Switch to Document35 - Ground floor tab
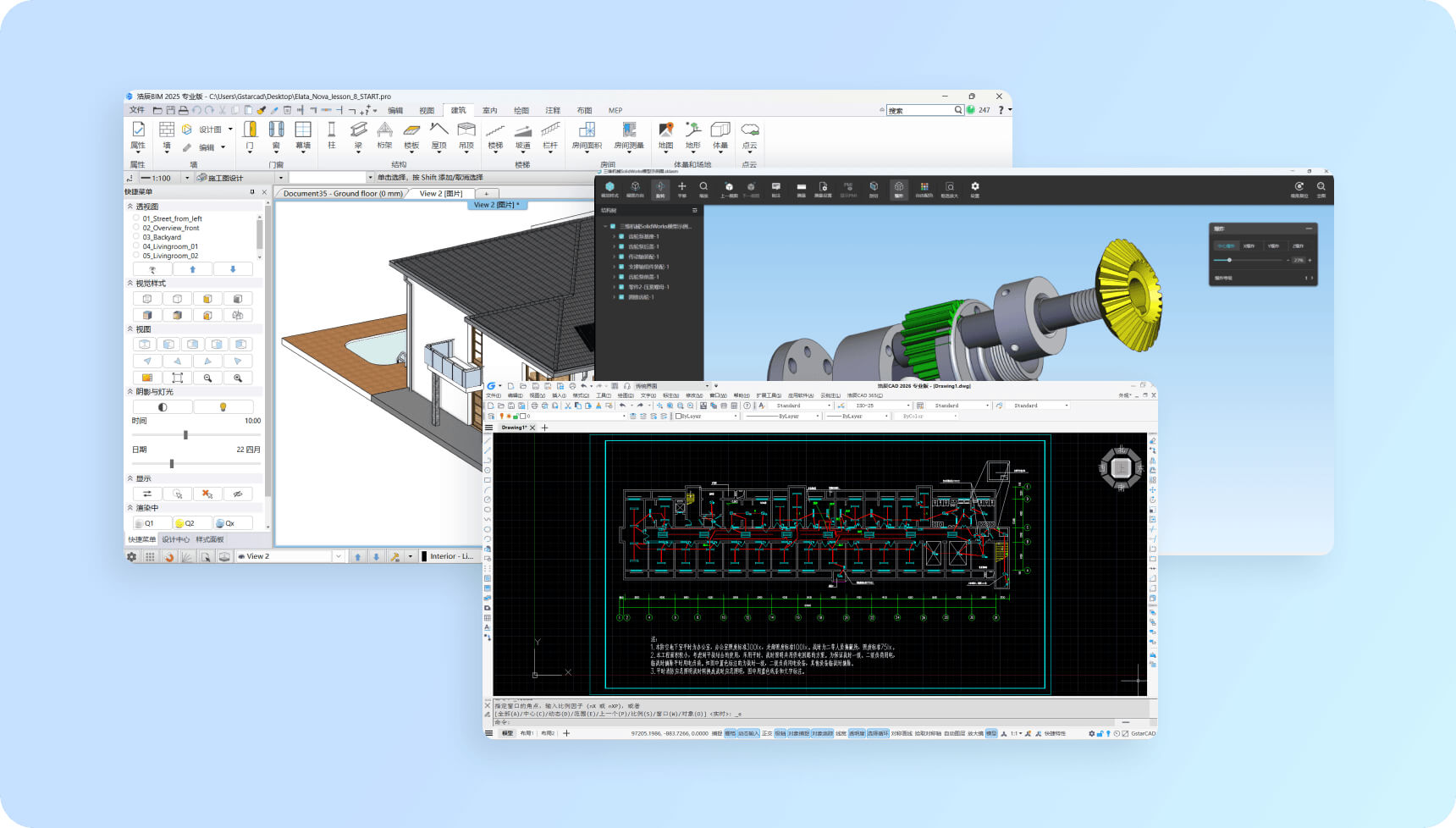Viewport: 1456px width, 828px height. (x=342, y=194)
